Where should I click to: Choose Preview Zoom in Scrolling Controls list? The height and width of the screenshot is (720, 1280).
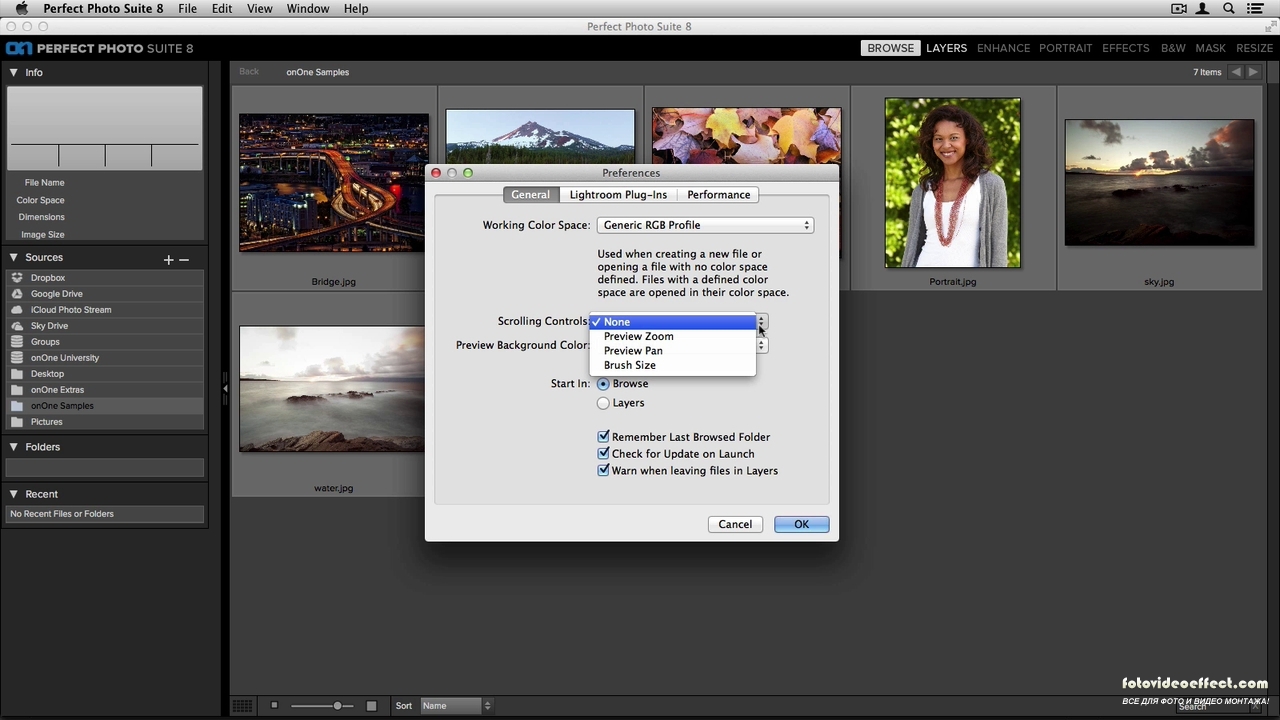coord(672,336)
